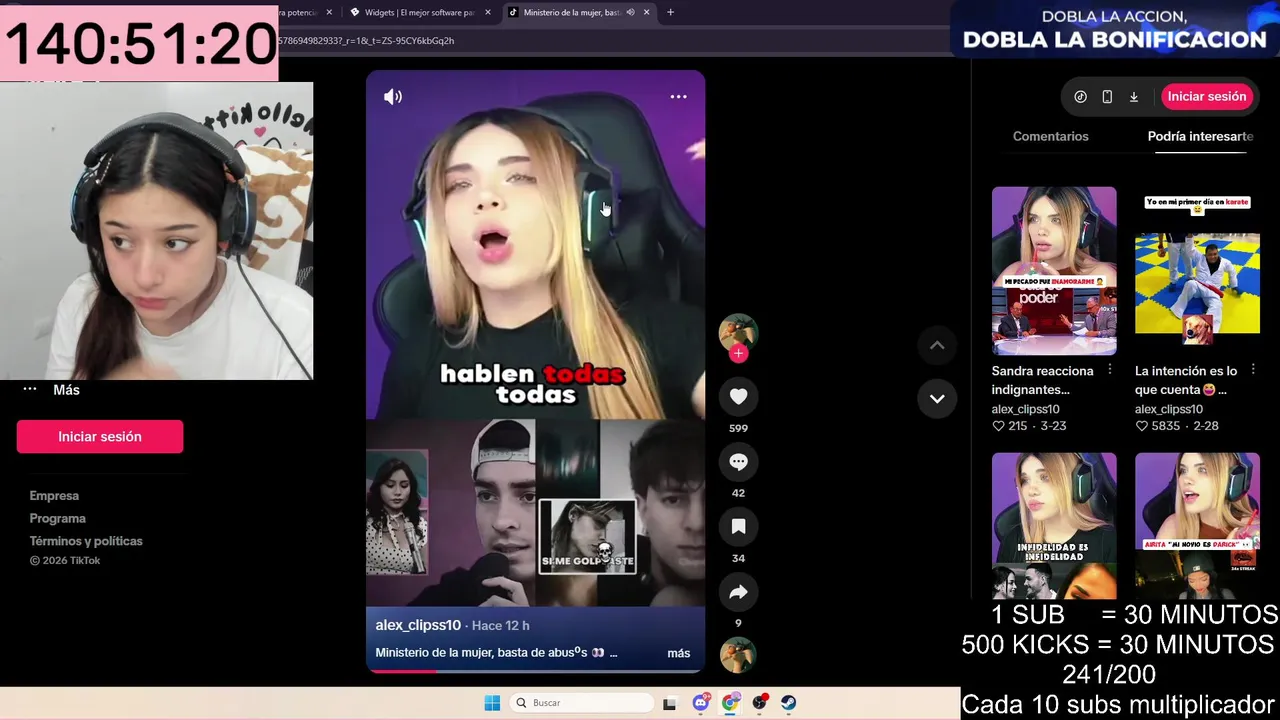Click the pink Iniciar sesión button at top right

pos(1207,97)
